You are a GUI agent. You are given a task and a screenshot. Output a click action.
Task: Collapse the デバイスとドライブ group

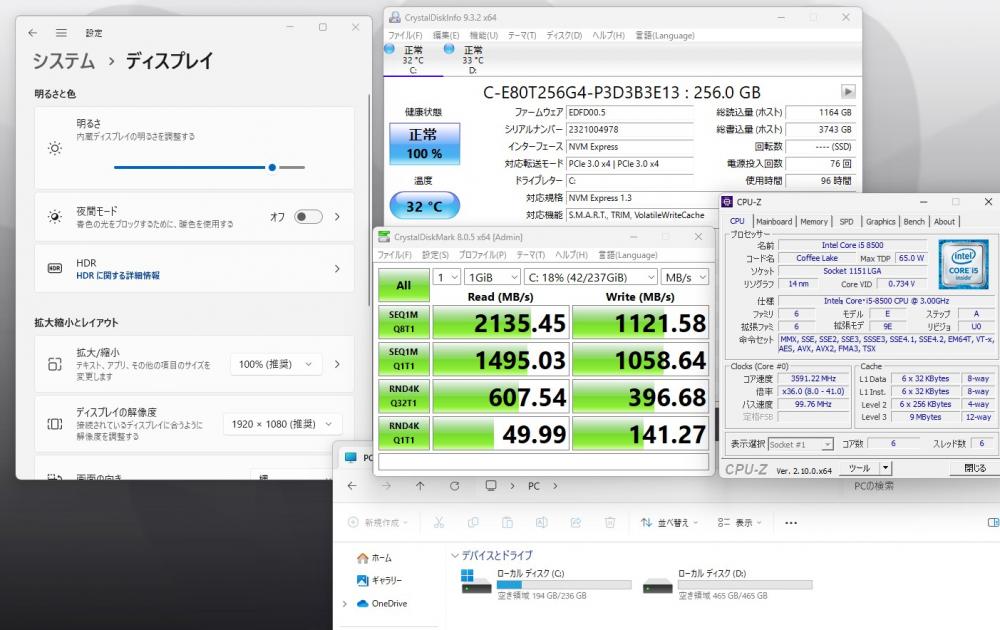coord(455,555)
